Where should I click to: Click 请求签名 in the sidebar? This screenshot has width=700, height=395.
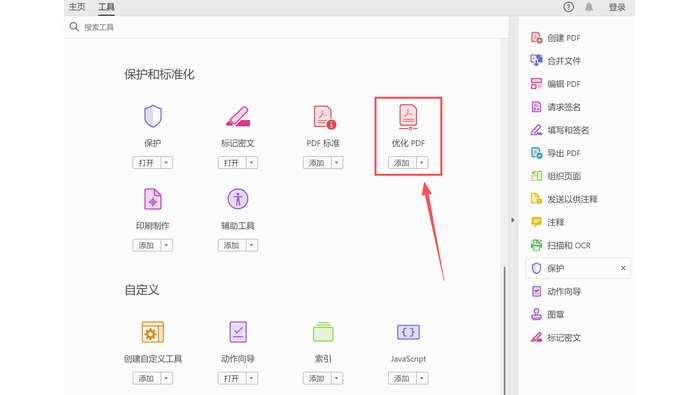[555, 107]
